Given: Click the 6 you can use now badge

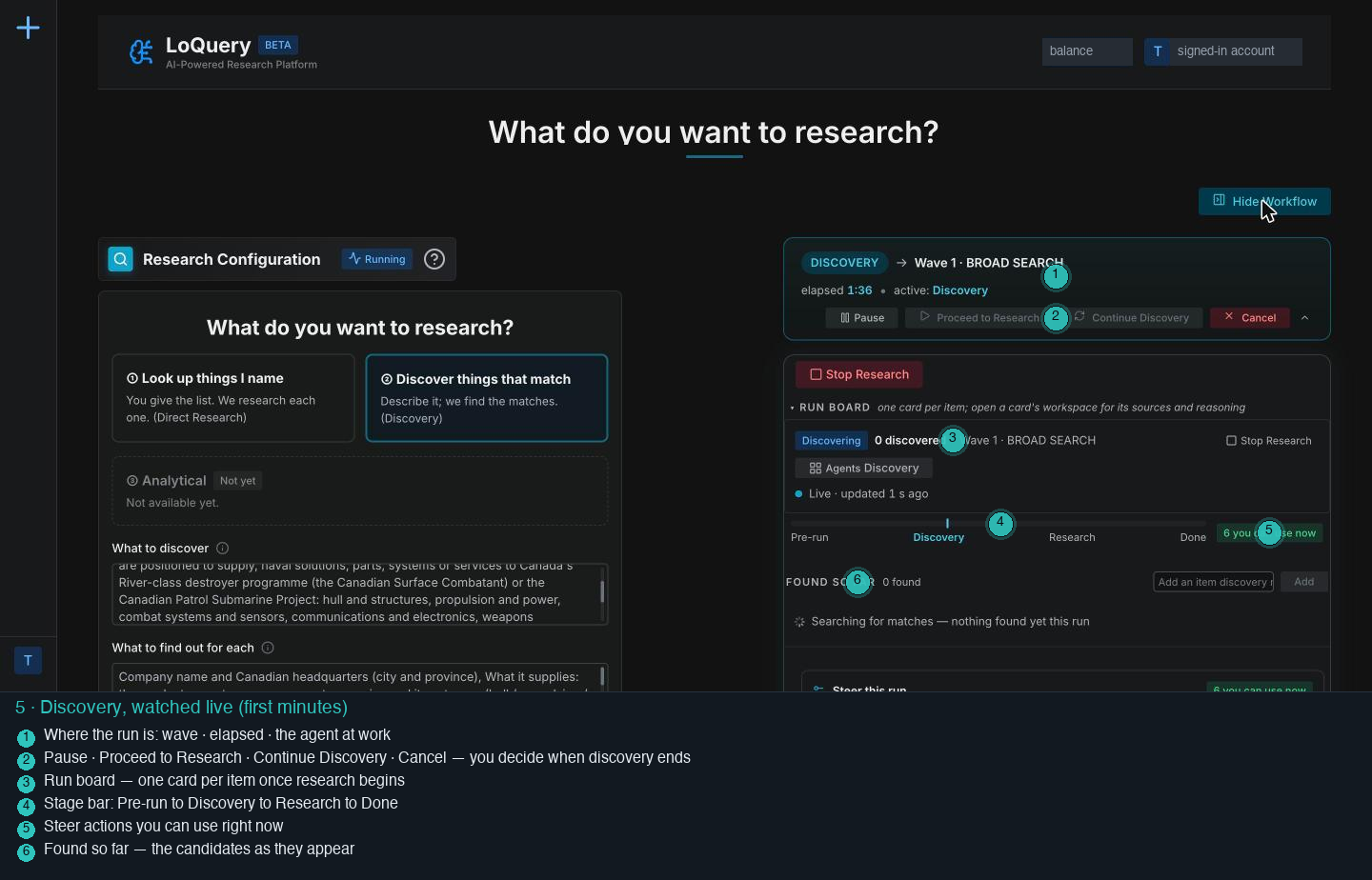Looking at the screenshot, I should pyautogui.click(x=1269, y=533).
